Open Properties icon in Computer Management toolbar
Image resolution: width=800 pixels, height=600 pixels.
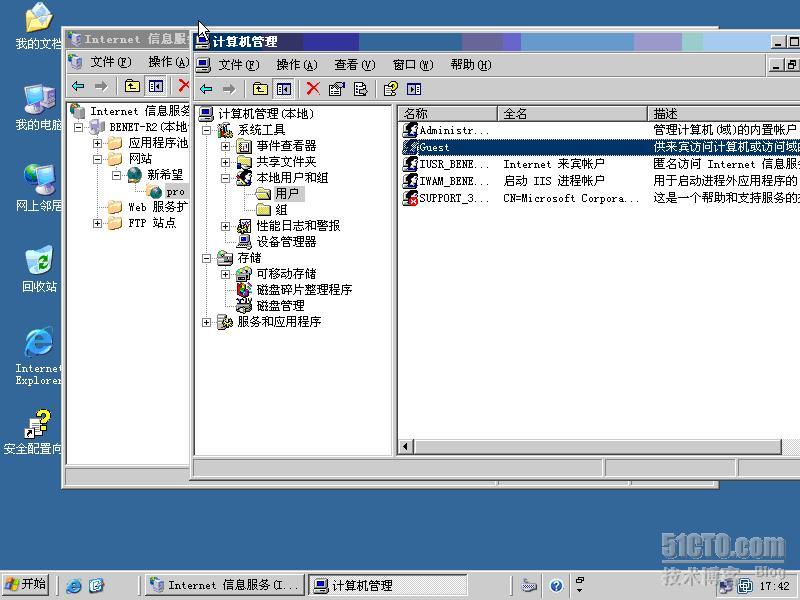336,89
